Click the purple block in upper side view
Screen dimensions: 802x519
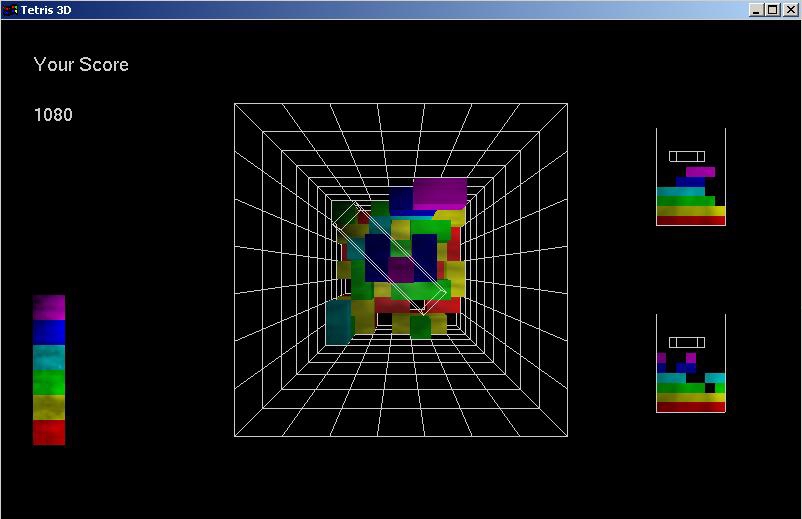pyautogui.click(x=700, y=172)
